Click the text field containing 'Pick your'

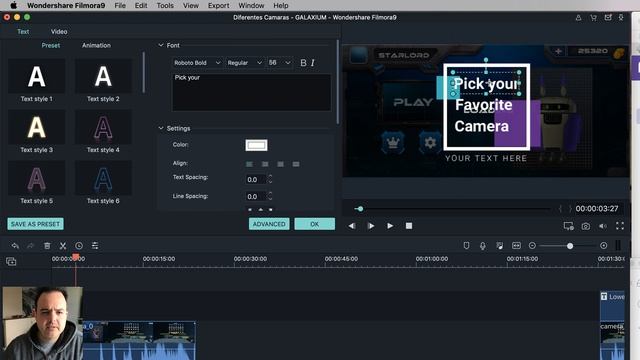coord(251,92)
